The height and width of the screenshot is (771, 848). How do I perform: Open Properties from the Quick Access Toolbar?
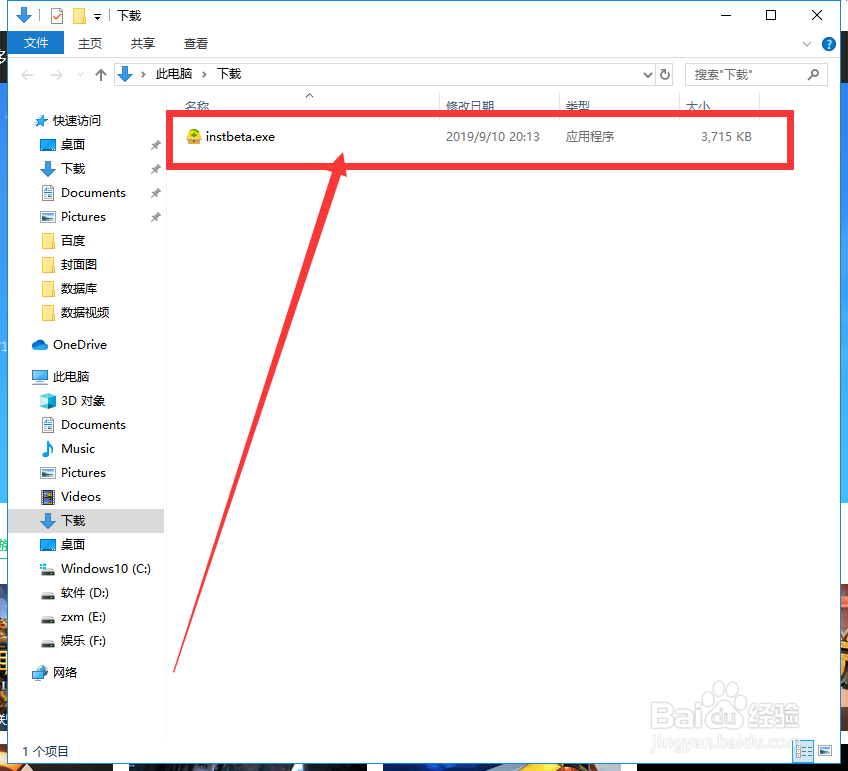(57, 15)
